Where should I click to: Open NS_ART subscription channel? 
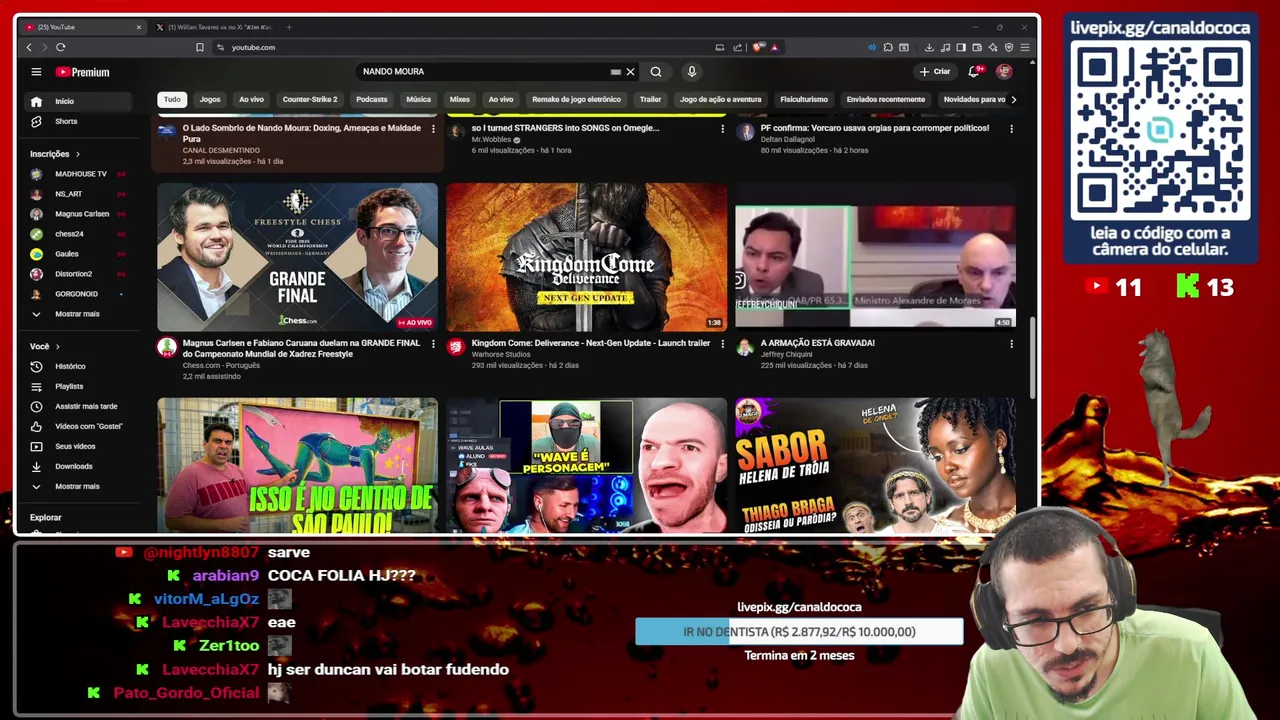pos(80,194)
